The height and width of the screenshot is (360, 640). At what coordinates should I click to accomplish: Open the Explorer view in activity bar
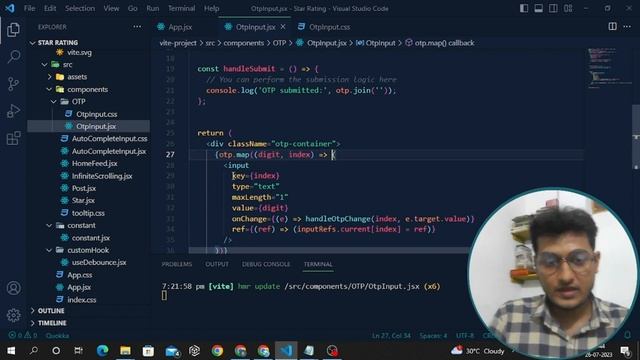pos(13,30)
